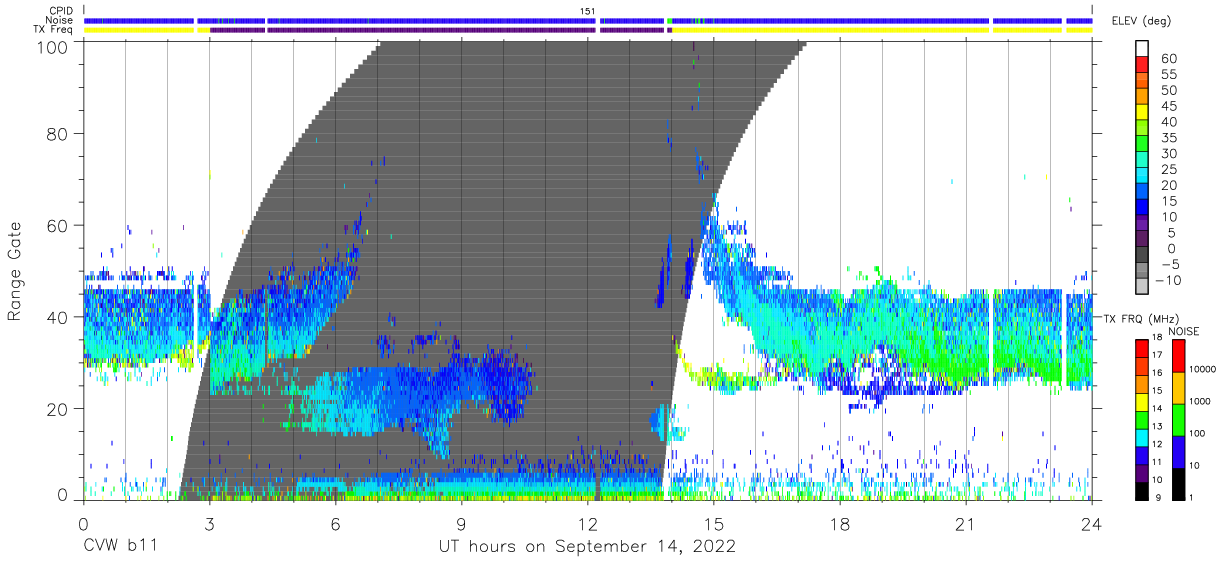Click the UT hours on September 14, 2022 title
This screenshot has height=567, width=1228.
(588, 546)
